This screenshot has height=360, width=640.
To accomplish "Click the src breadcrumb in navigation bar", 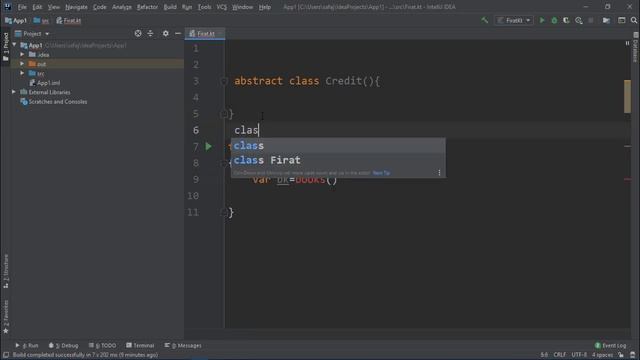I will click(x=41, y=20).
